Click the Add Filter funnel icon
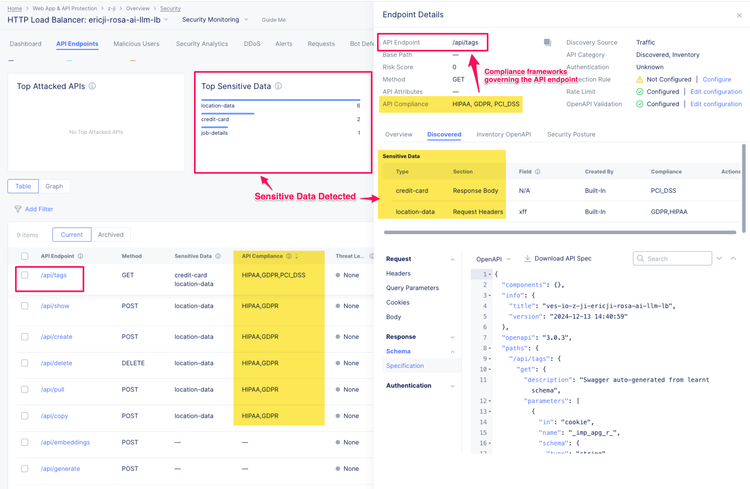750x489 pixels. (x=18, y=209)
